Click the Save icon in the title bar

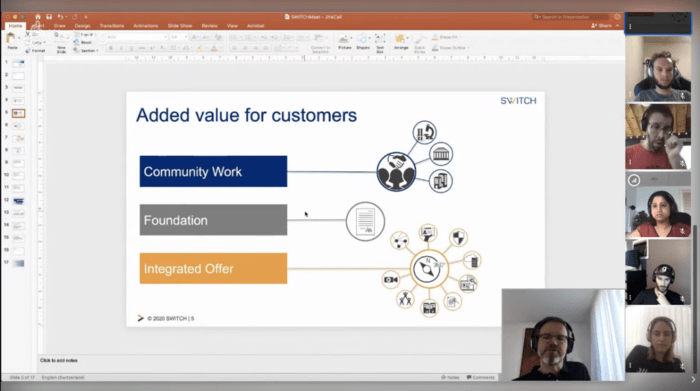point(49,17)
